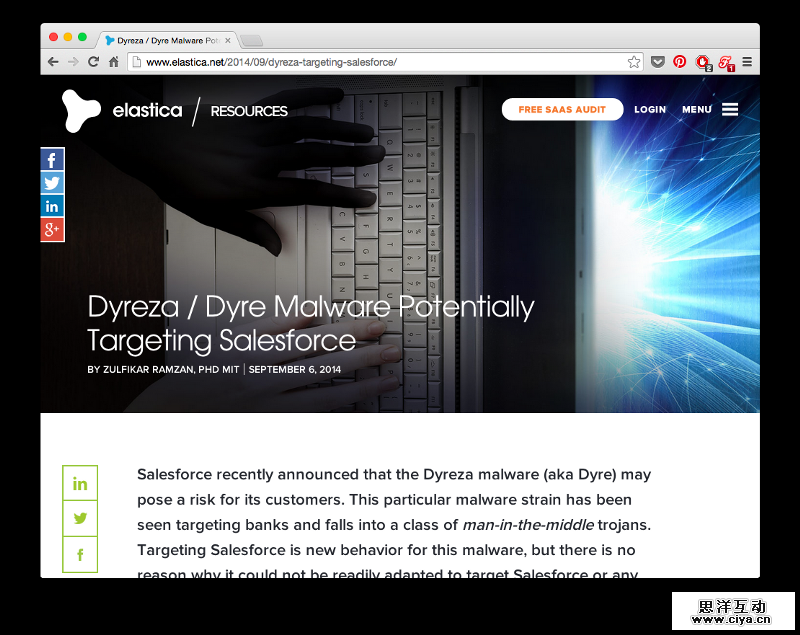Click the blue LinkedIn sidebar share icon
The width and height of the screenshot is (800, 635).
click(x=52, y=206)
